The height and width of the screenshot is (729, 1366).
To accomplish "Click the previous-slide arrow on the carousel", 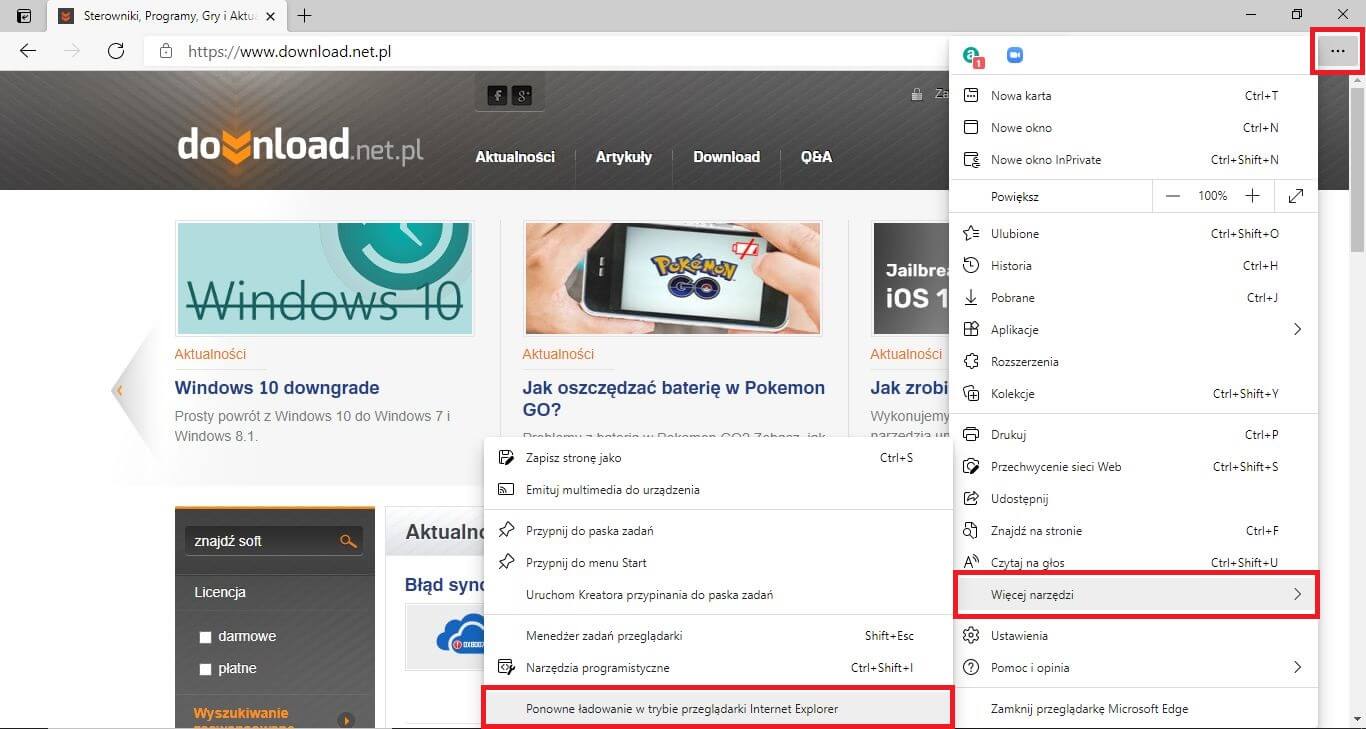I will point(119,390).
